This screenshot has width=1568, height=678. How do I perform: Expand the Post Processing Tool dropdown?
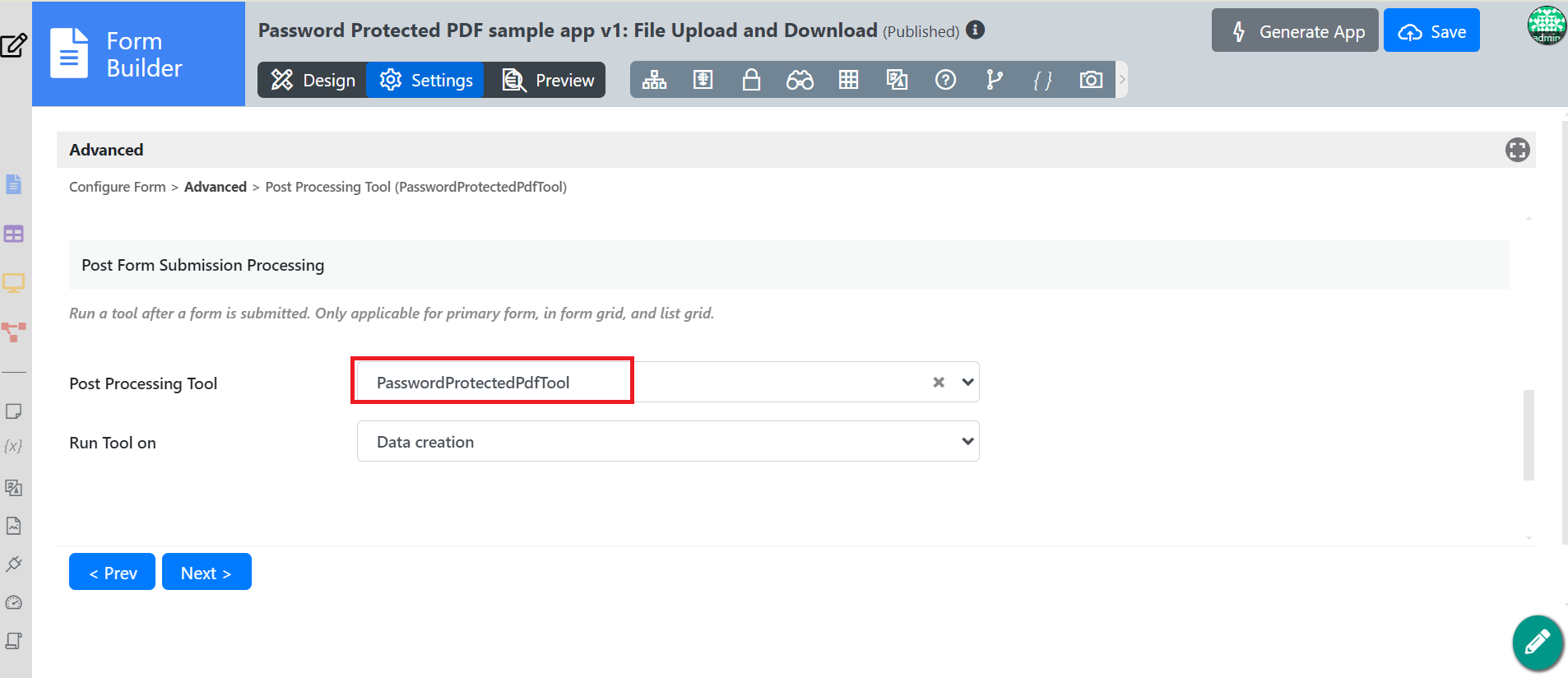point(967,383)
